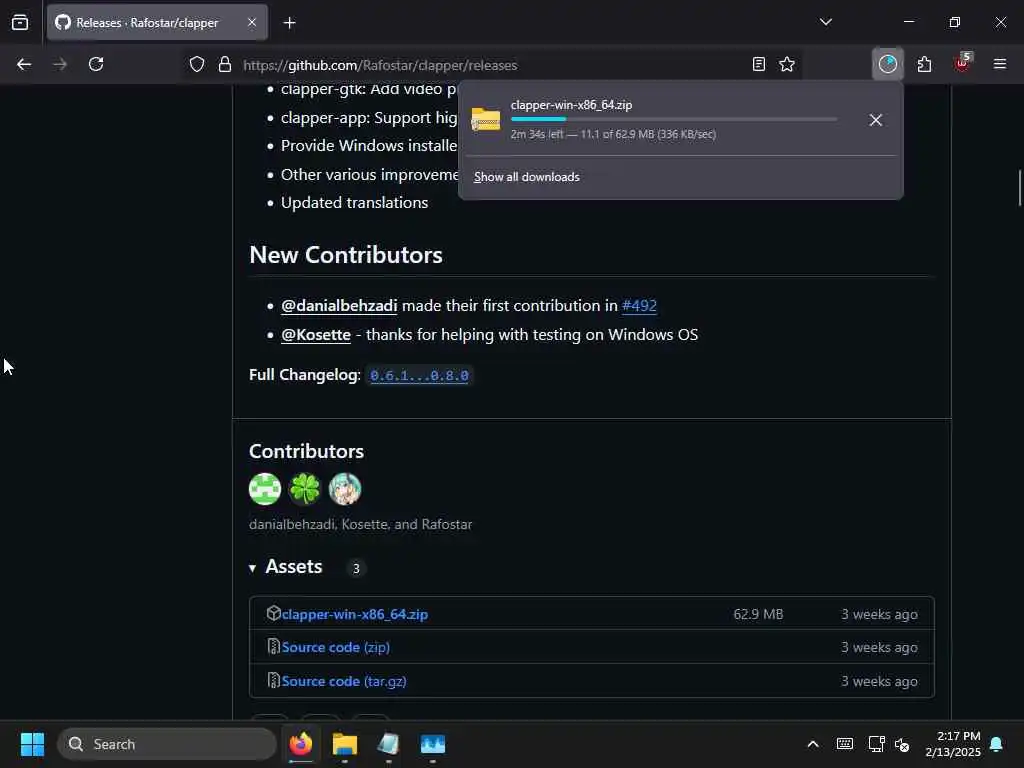The width and height of the screenshot is (1024, 768).
Task: Open the Windows Start menu
Action: pos(32,744)
